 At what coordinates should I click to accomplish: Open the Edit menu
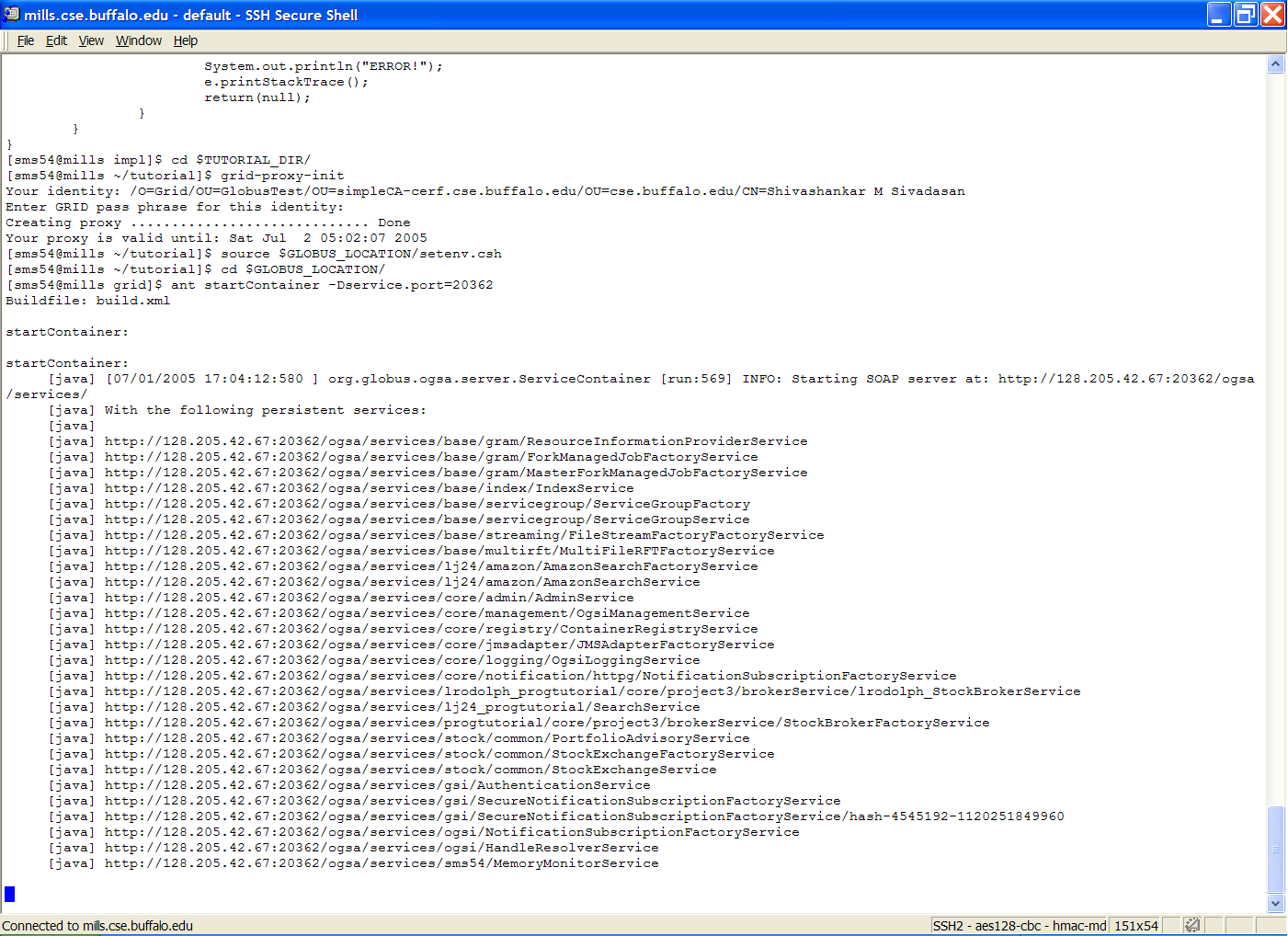coord(56,40)
